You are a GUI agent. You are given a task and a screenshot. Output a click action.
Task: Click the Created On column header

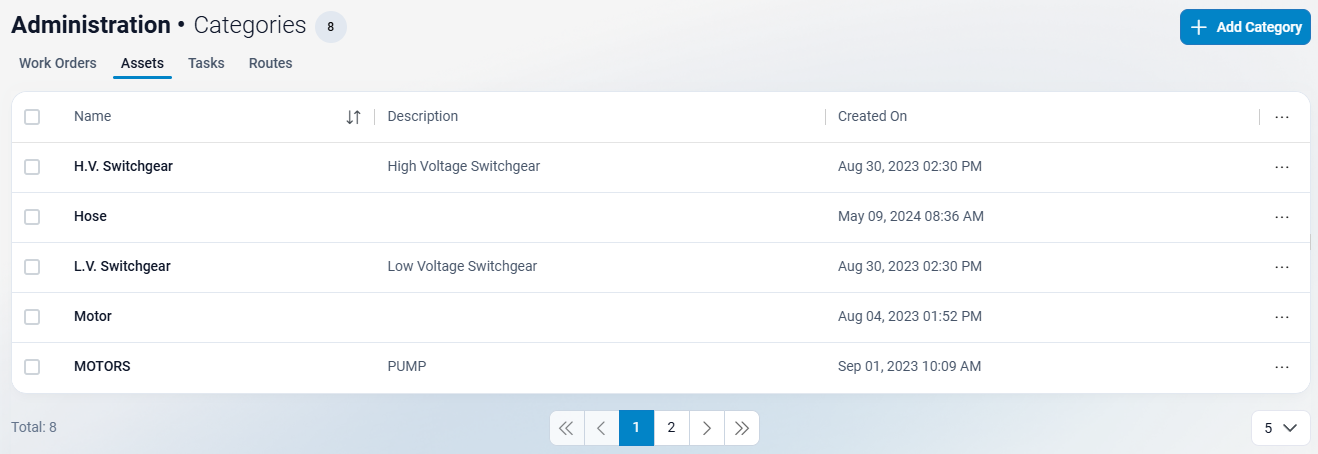point(872,116)
